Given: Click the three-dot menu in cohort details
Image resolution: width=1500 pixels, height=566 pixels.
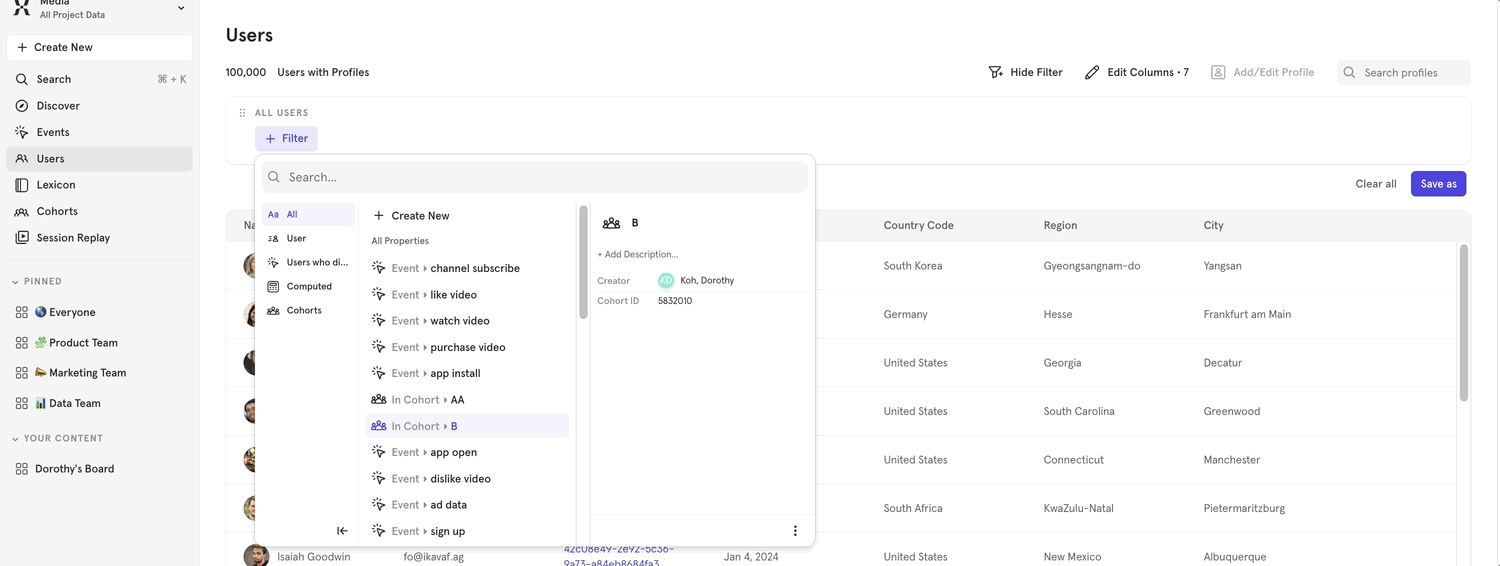Looking at the screenshot, I should (795, 531).
